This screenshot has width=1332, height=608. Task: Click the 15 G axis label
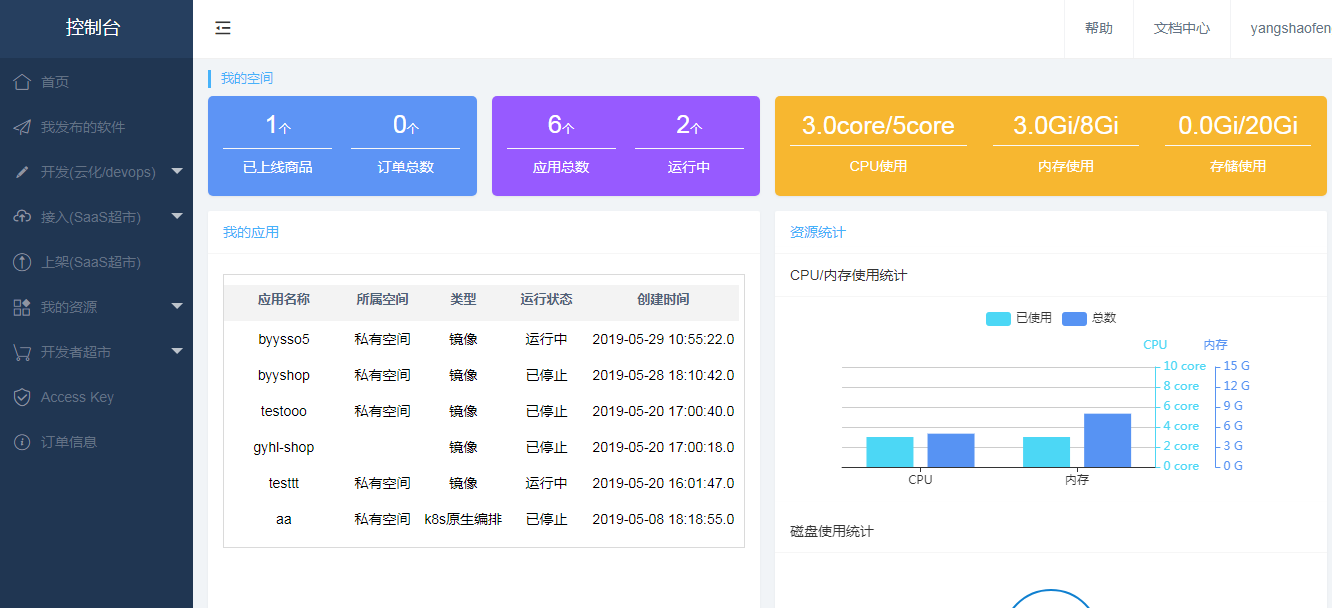click(x=1237, y=366)
